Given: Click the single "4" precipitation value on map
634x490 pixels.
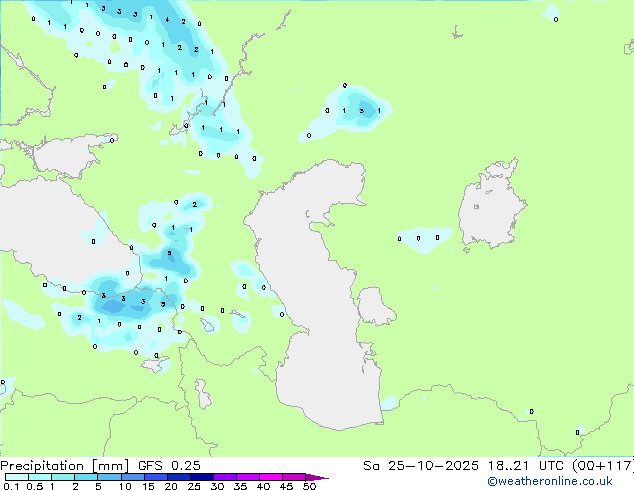Looking at the screenshot, I should coord(167,19).
